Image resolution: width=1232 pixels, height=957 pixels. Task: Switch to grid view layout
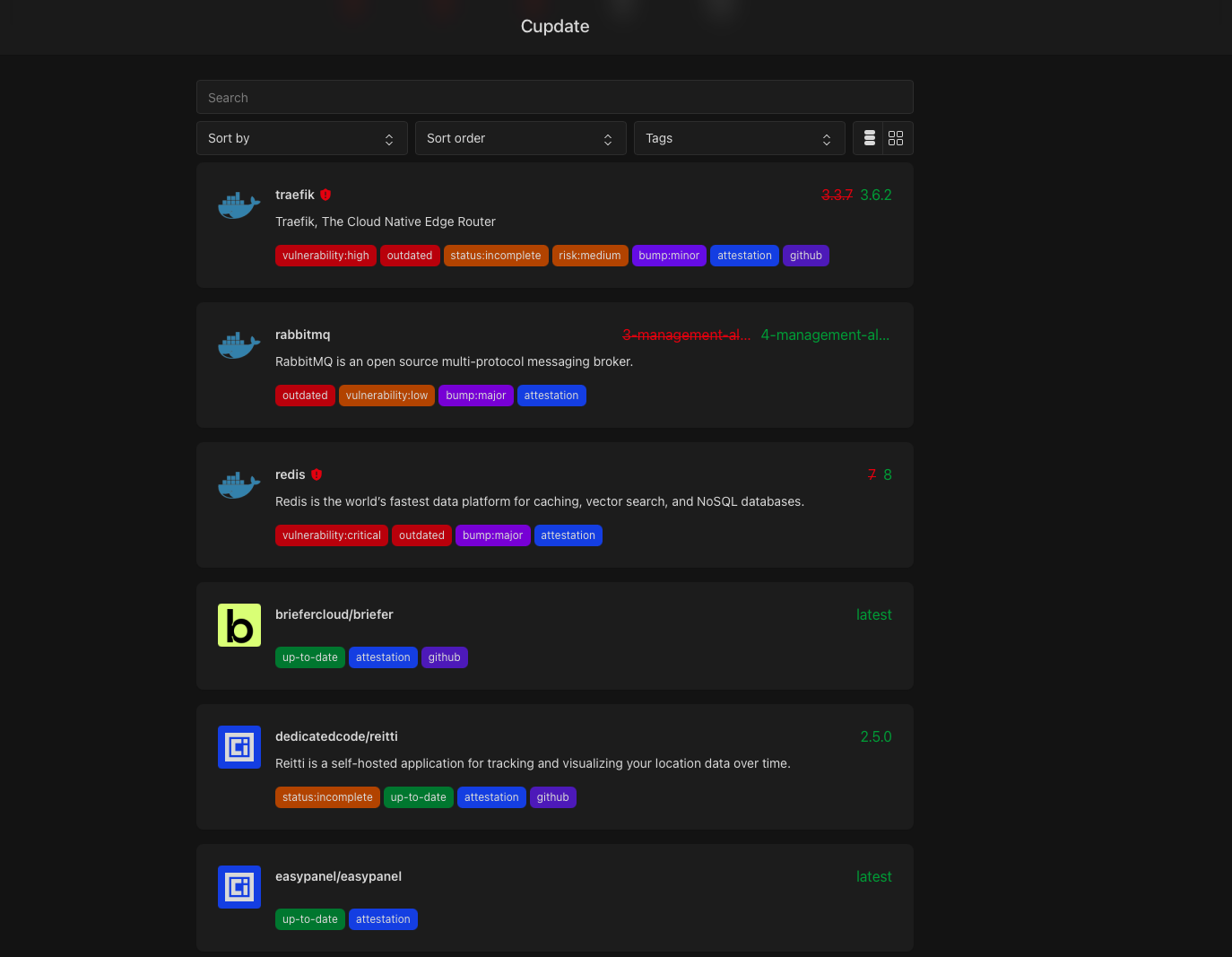tap(896, 138)
